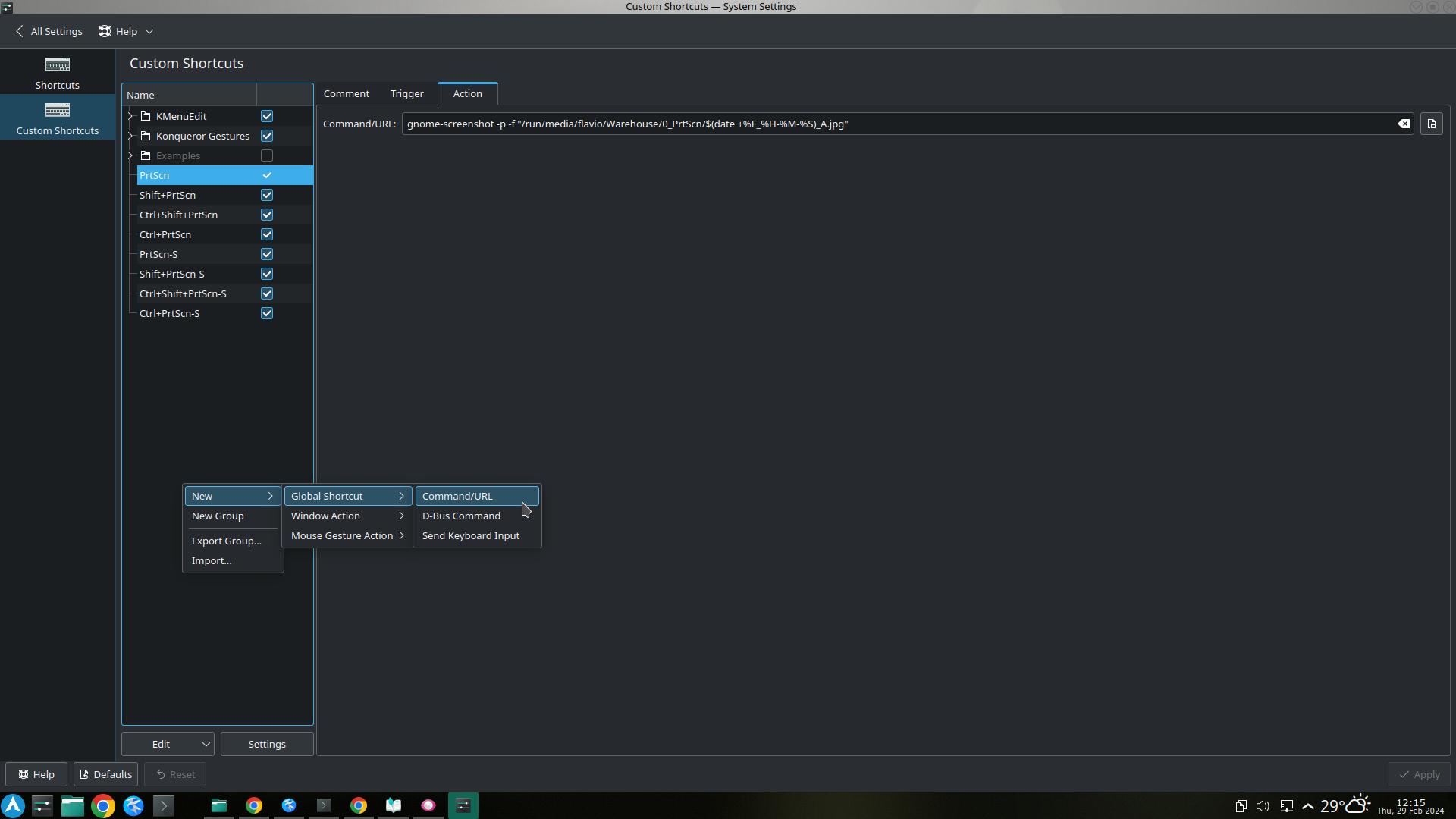
Task: Switch to the Trigger tab
Action: [406, 93]
